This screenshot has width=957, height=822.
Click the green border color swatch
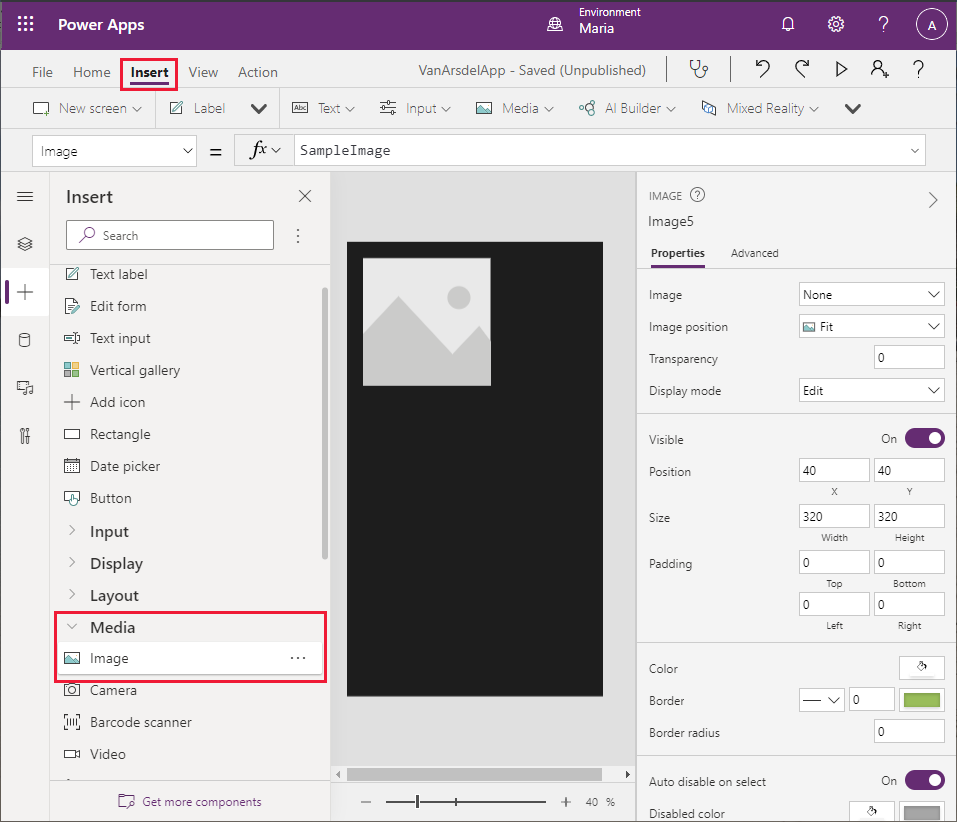pyautogui.click(x=921, y=701)
